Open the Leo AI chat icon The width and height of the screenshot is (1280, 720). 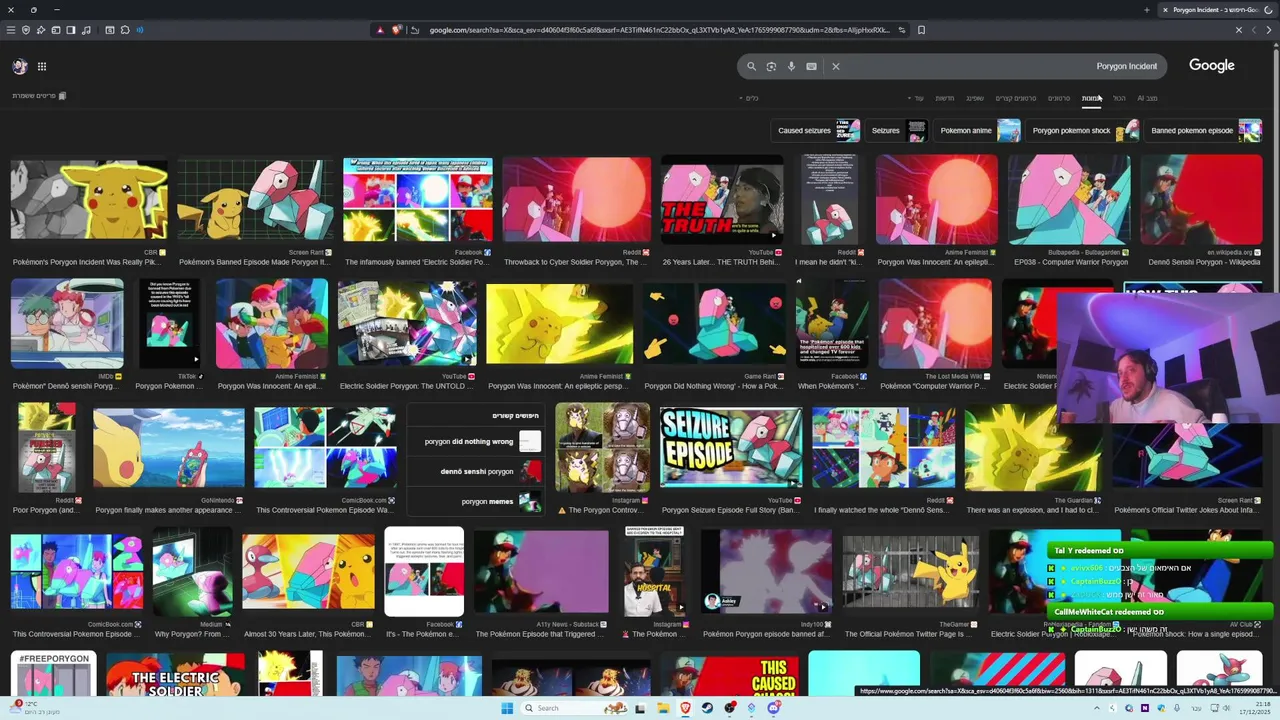pos(41,30)
